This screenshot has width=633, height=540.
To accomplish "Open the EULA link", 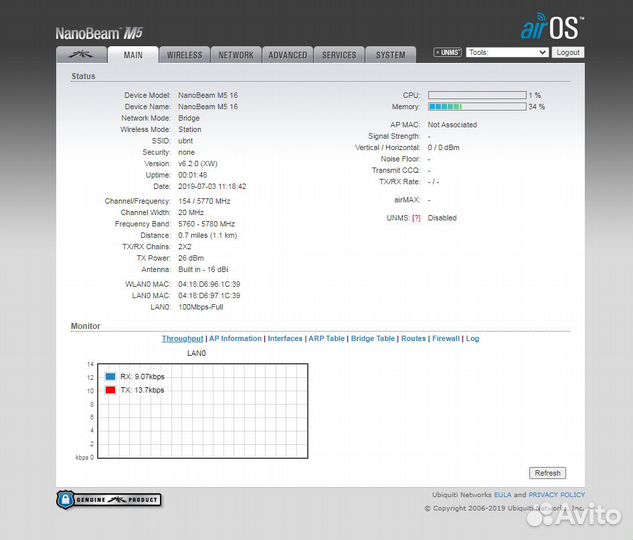I will (503, 495).
